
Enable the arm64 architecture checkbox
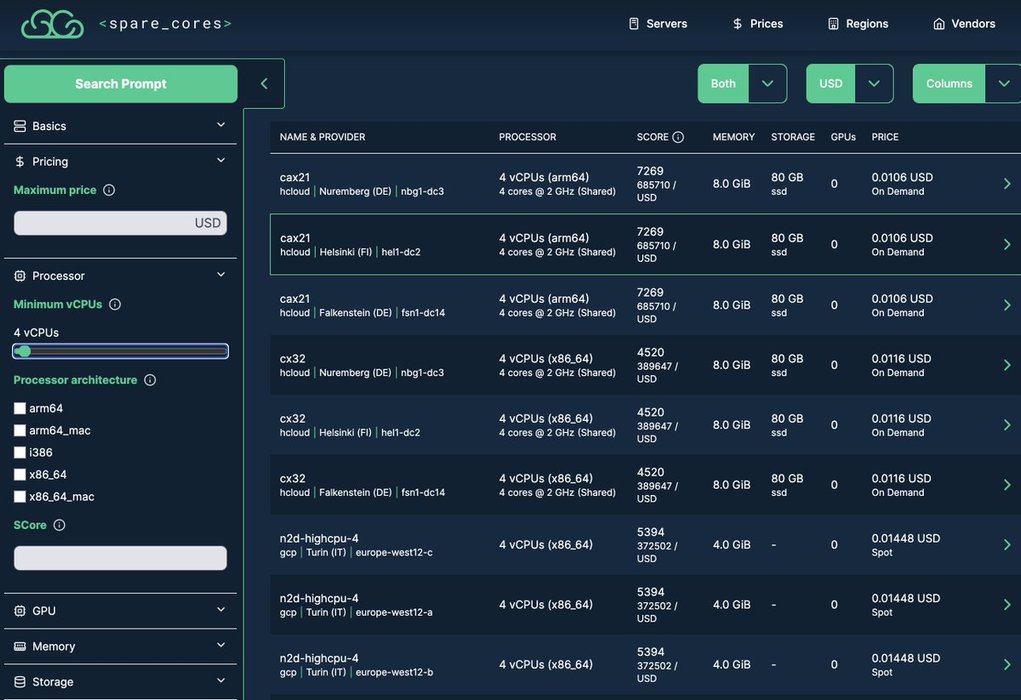[x=20, y=408]
